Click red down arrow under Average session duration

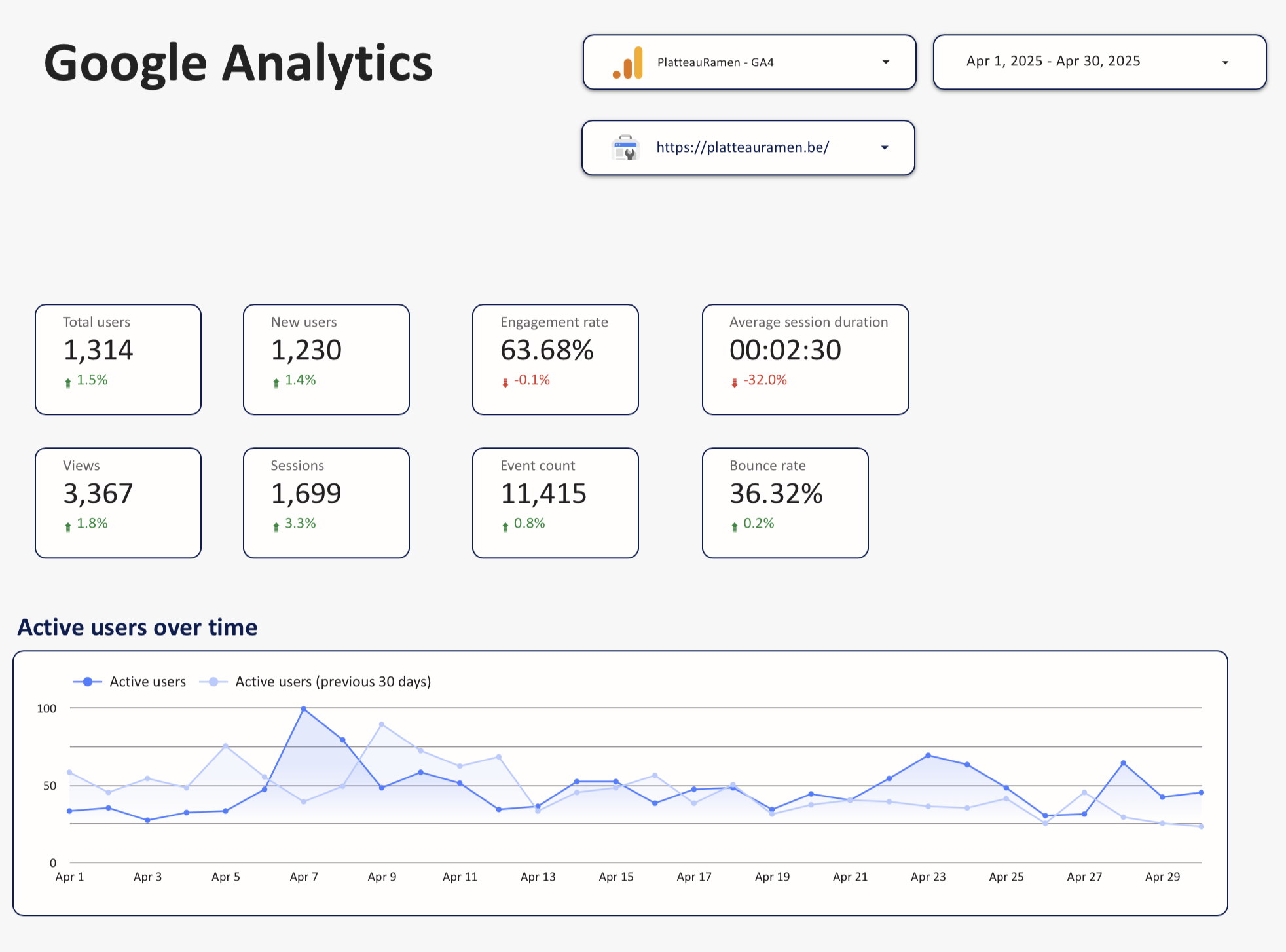734,382
